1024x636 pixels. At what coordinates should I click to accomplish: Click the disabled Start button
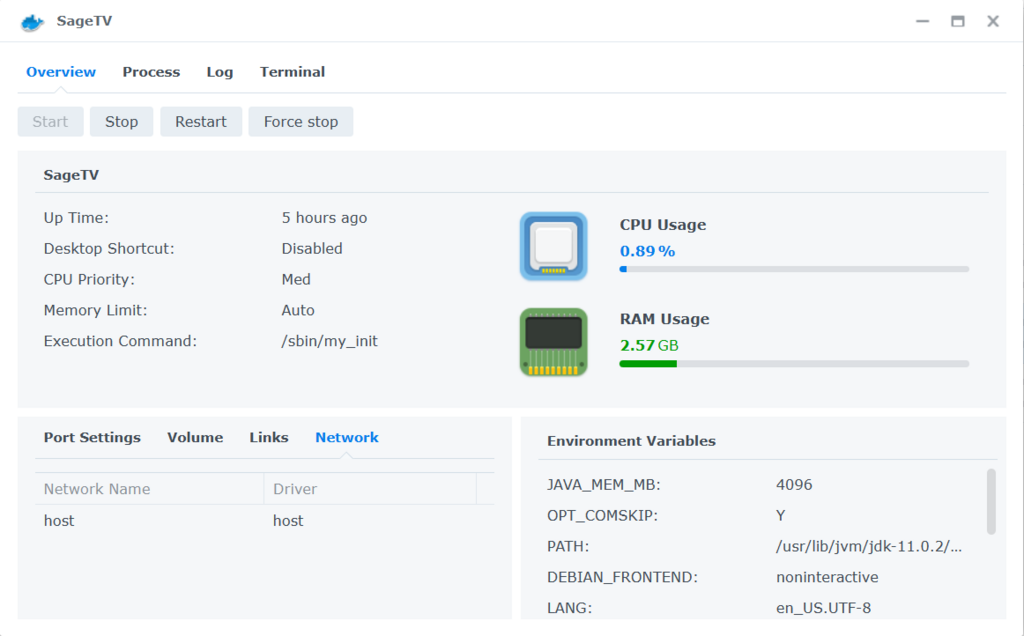pyautogui.click(x=50, y=121)
